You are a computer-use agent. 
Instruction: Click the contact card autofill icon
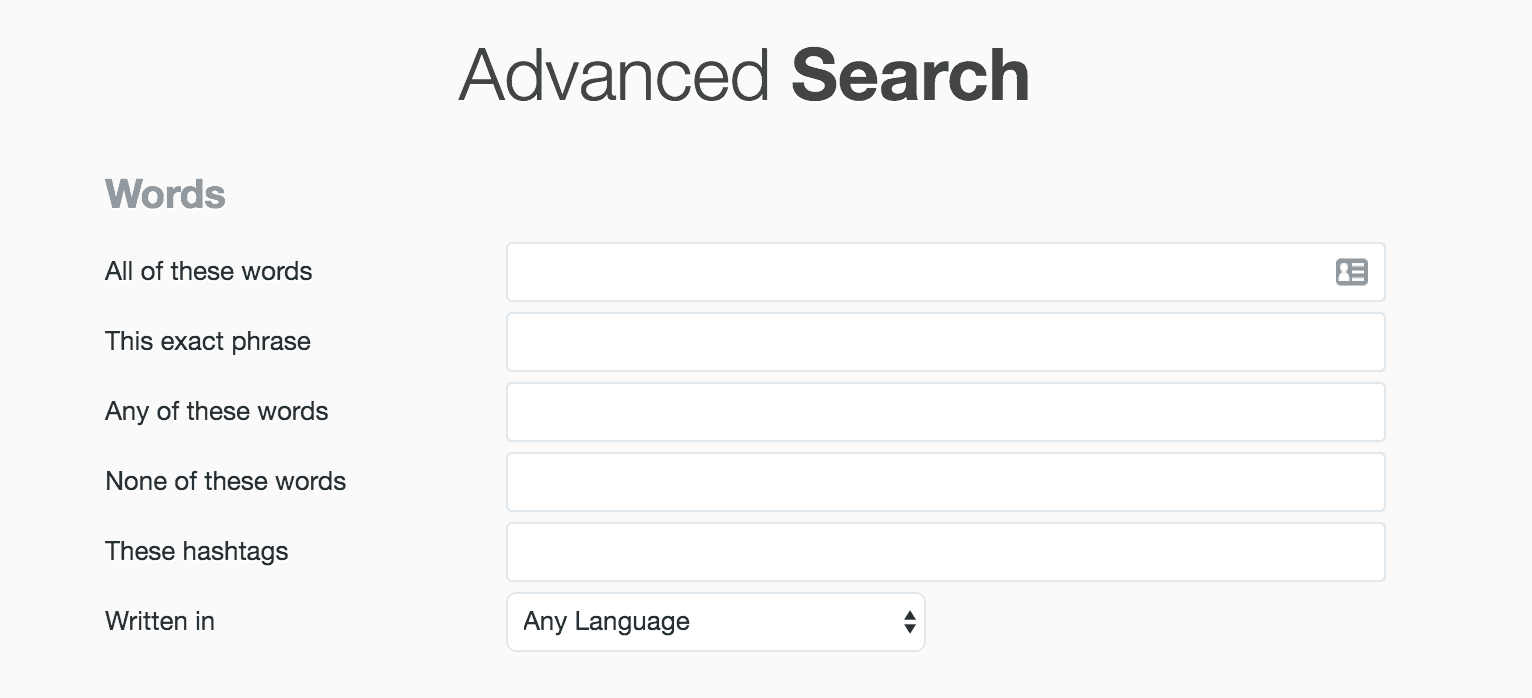click(x=1351, y=272)
